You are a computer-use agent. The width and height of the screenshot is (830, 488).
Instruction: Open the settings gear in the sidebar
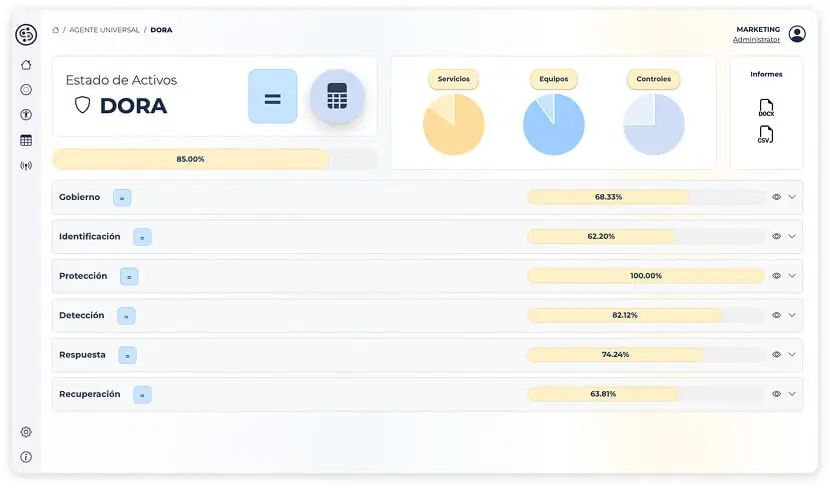(26, 432)
